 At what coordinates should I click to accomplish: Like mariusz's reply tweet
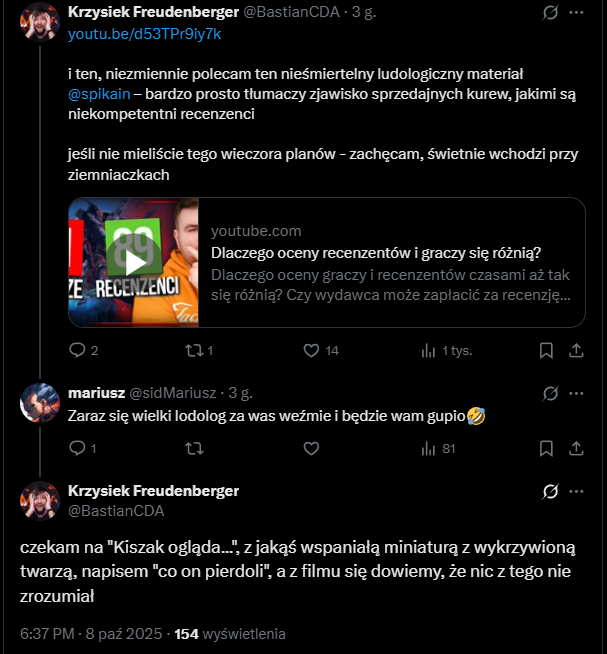tap(311, 449)
